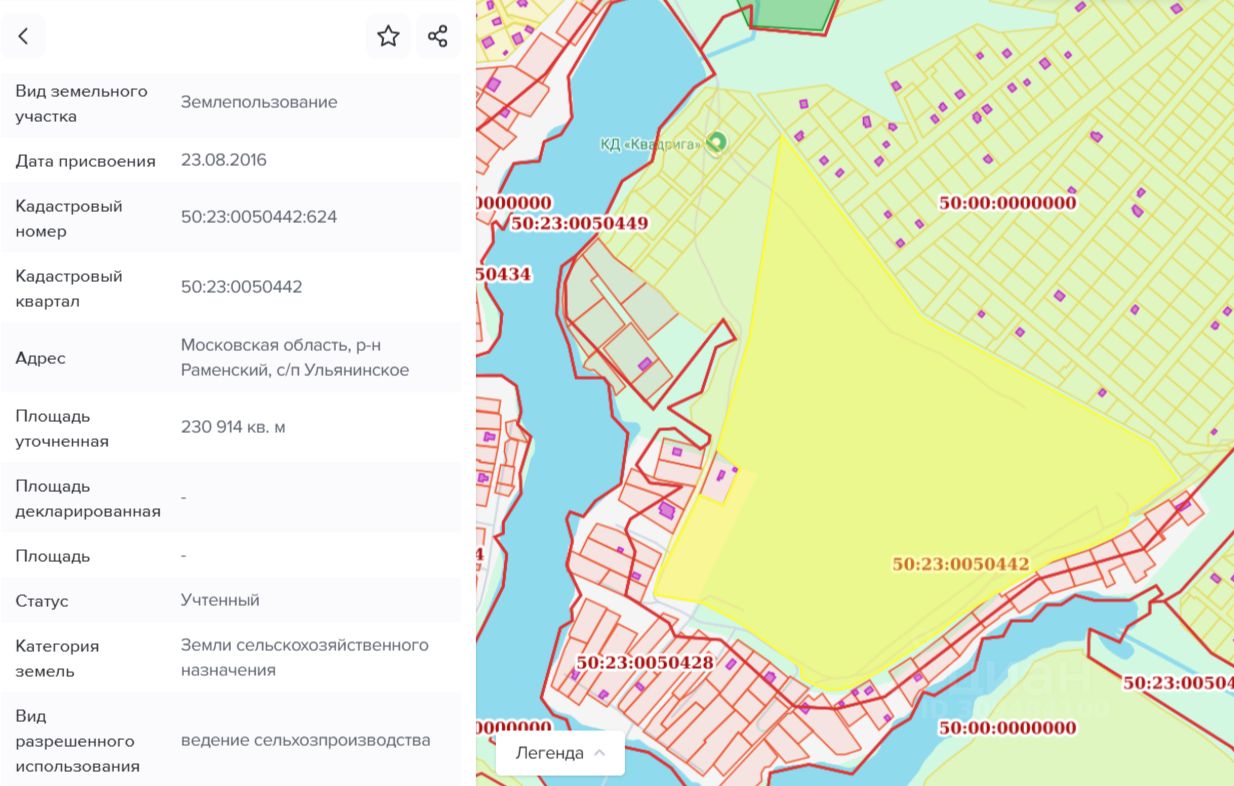This screenshot has height=786, width=1234.
Task: Click the Землепользование value
Action: pyautogui.click(x=259, y=102)
